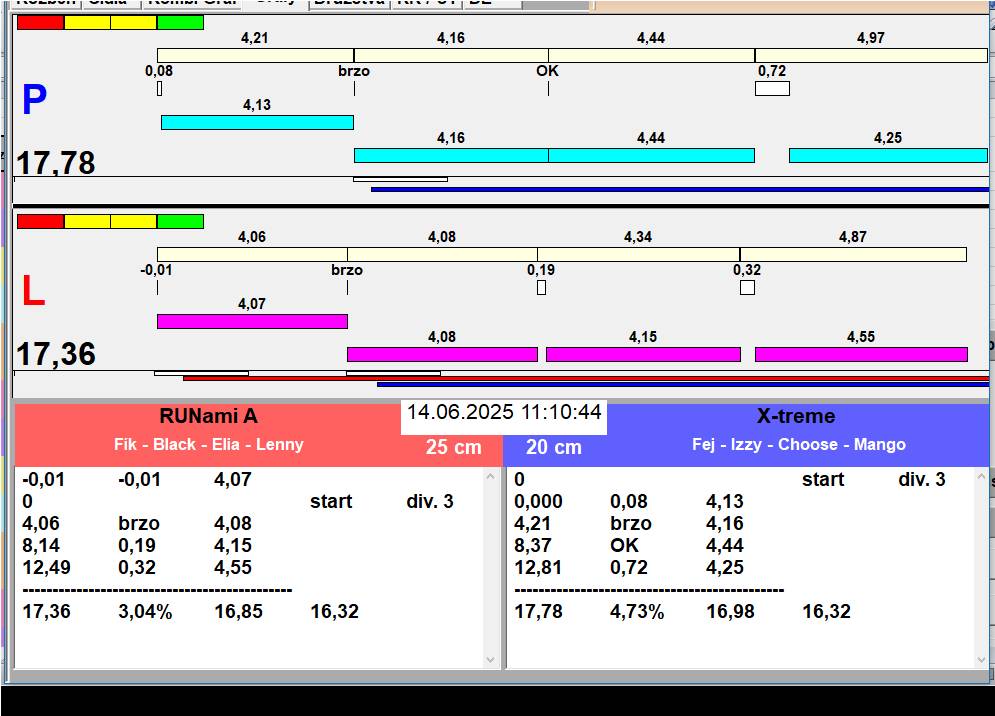Click the 16,98 value in the X-treme list

[730, 611]
